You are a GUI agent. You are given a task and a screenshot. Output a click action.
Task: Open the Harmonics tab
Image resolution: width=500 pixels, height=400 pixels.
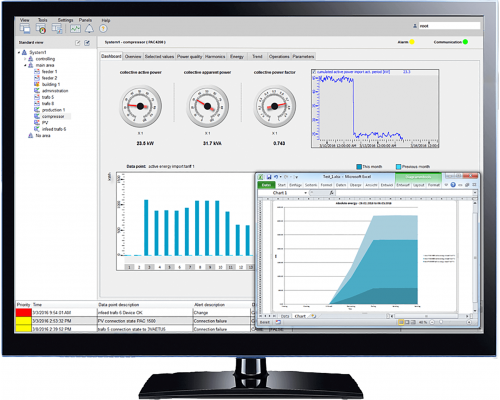tap(215, 57)
